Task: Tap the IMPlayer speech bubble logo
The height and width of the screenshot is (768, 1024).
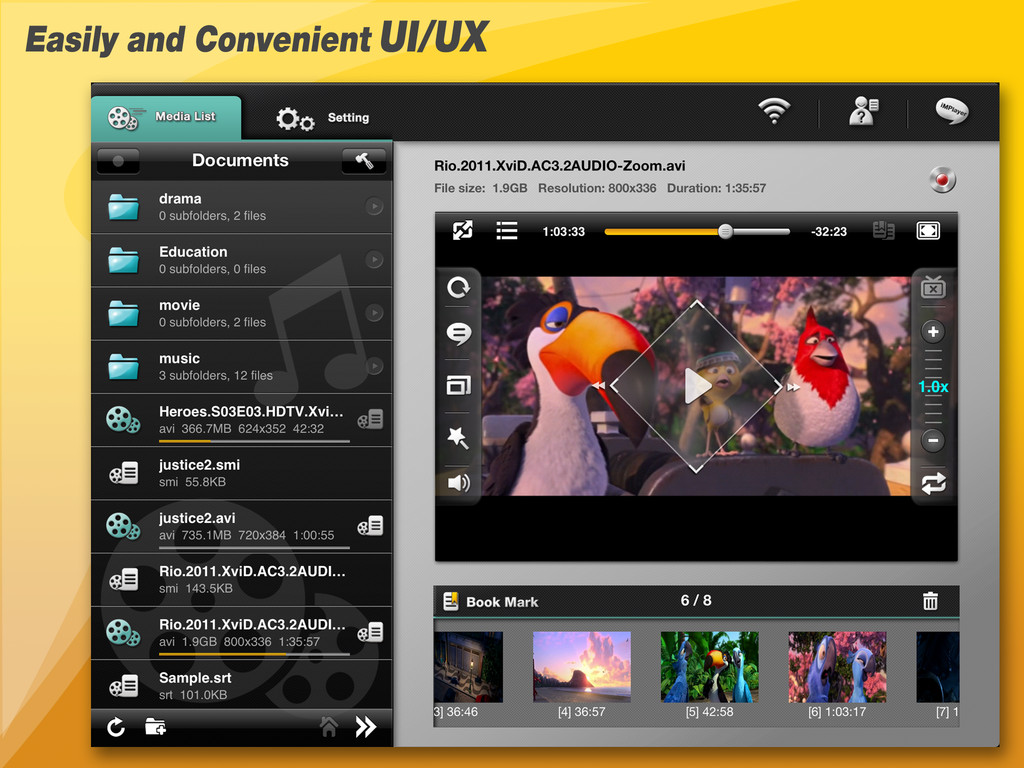Action: coord(952,110)
